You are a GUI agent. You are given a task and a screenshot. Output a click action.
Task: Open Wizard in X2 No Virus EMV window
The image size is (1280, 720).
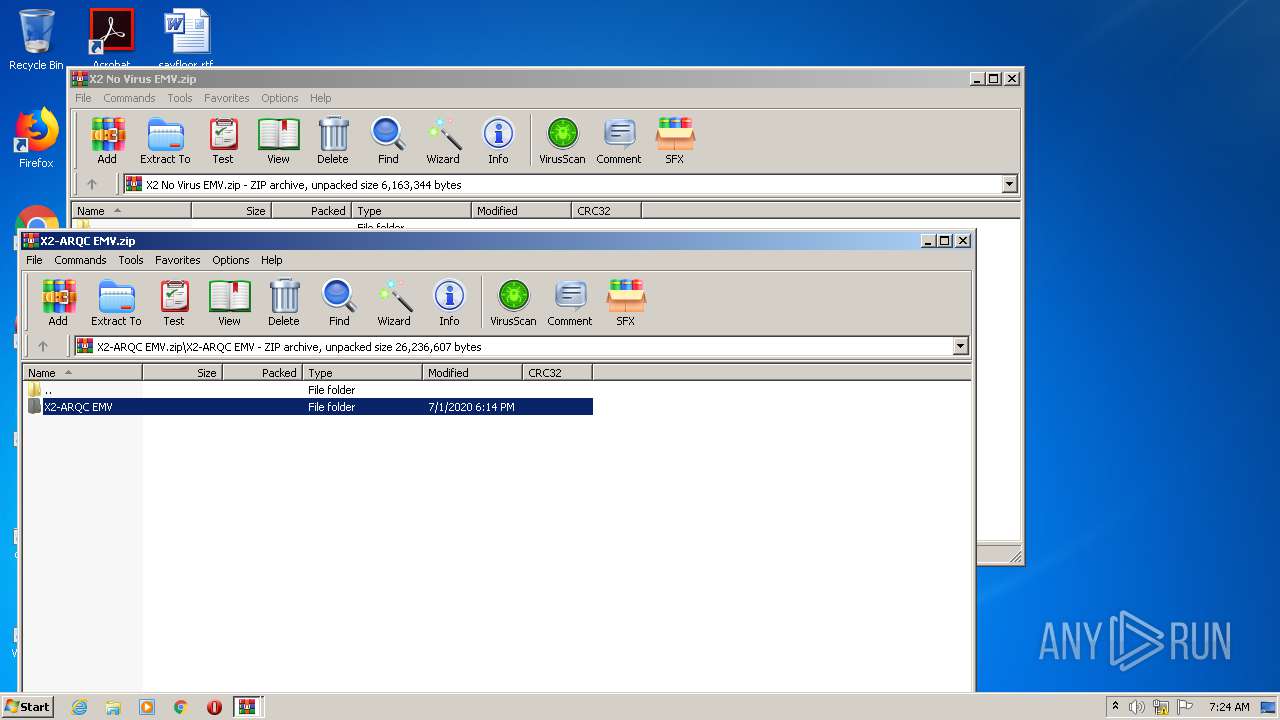click(x=443, y=141)
